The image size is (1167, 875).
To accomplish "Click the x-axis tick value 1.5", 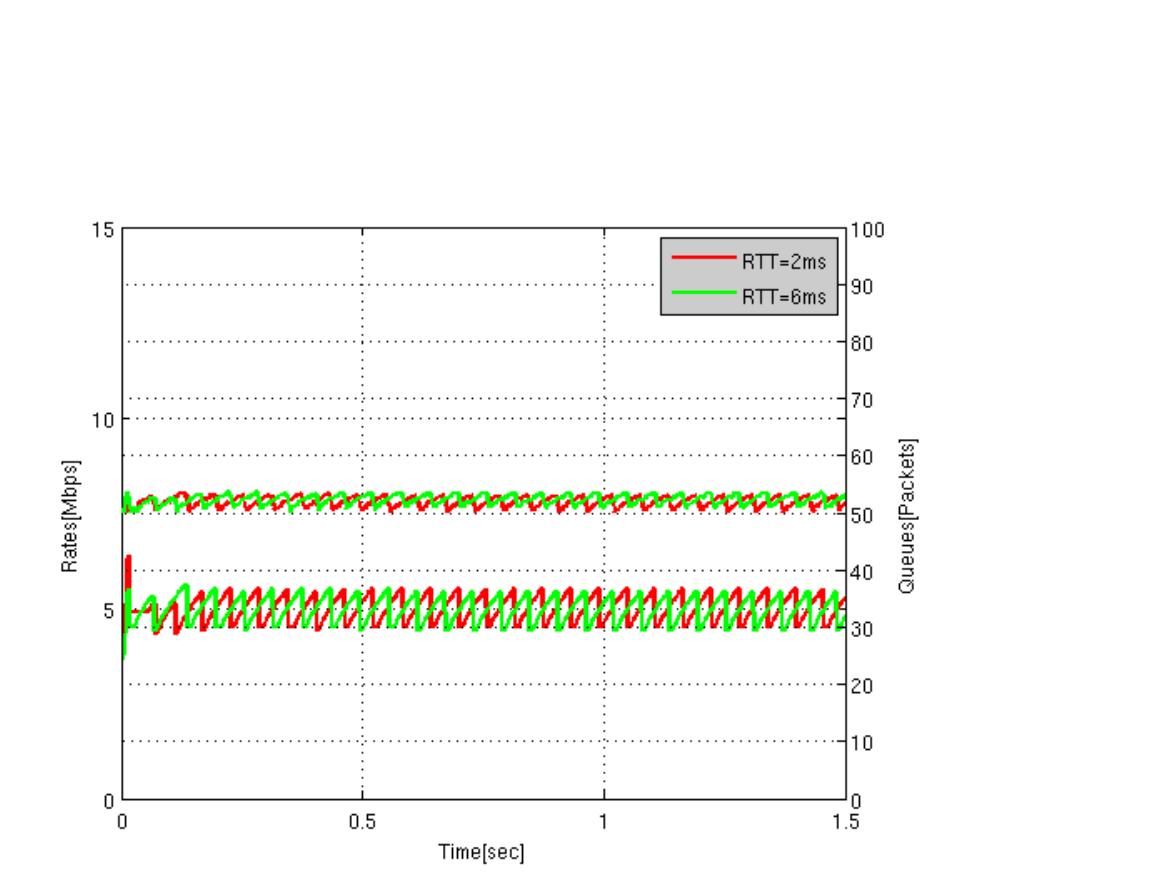I will 845,821.
